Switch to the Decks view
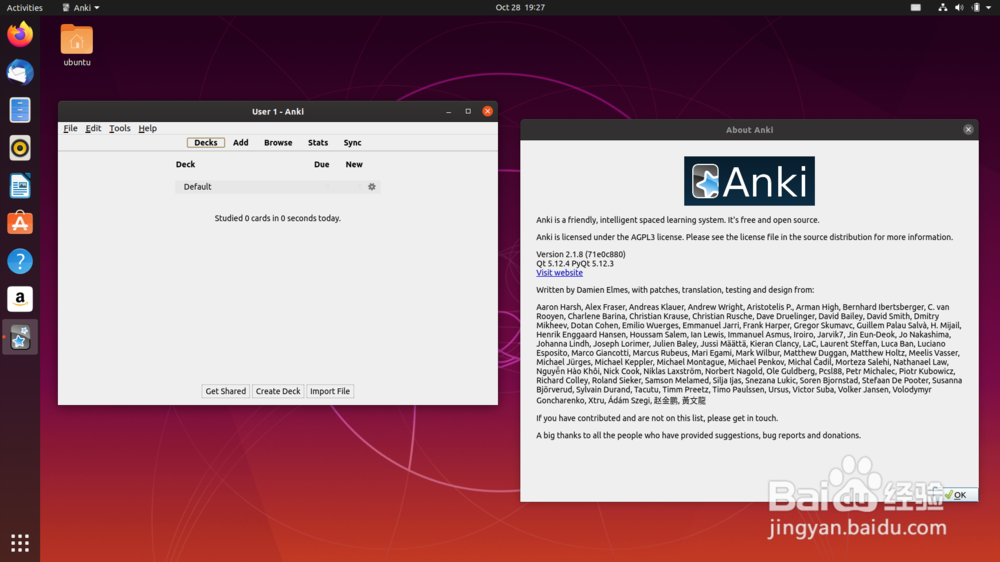 [x=205, y=143]
